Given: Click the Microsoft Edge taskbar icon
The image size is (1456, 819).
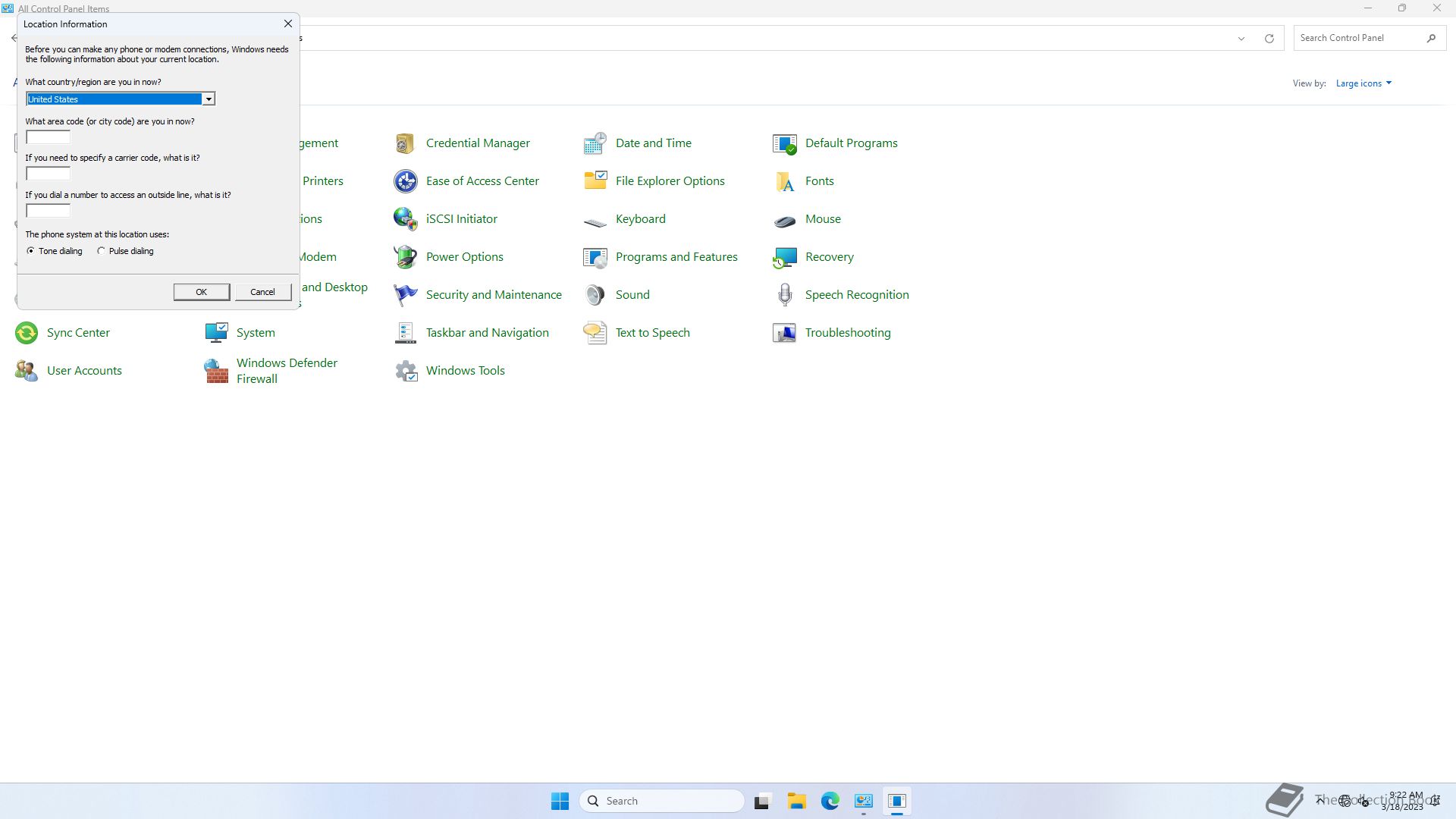Looking at the screenshot, I should tap(830, 801).
